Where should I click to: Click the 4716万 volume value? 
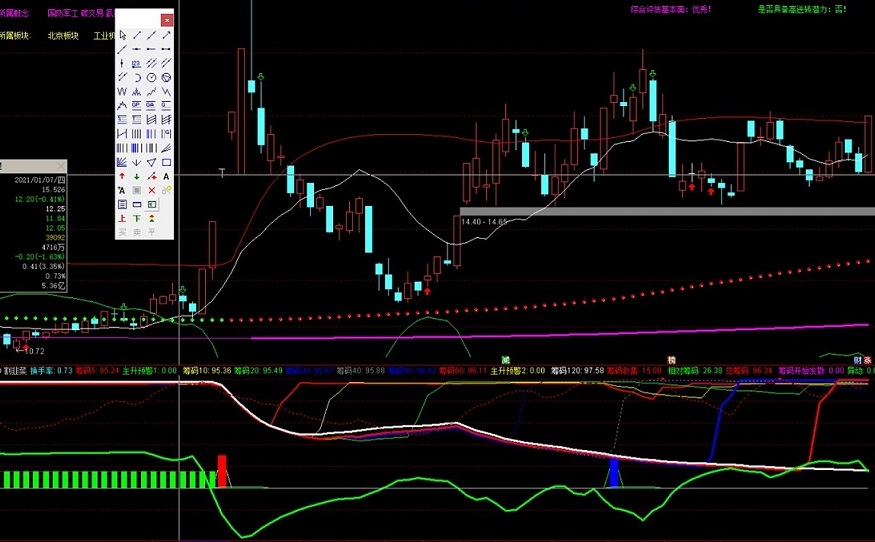(x=54, y=247)
